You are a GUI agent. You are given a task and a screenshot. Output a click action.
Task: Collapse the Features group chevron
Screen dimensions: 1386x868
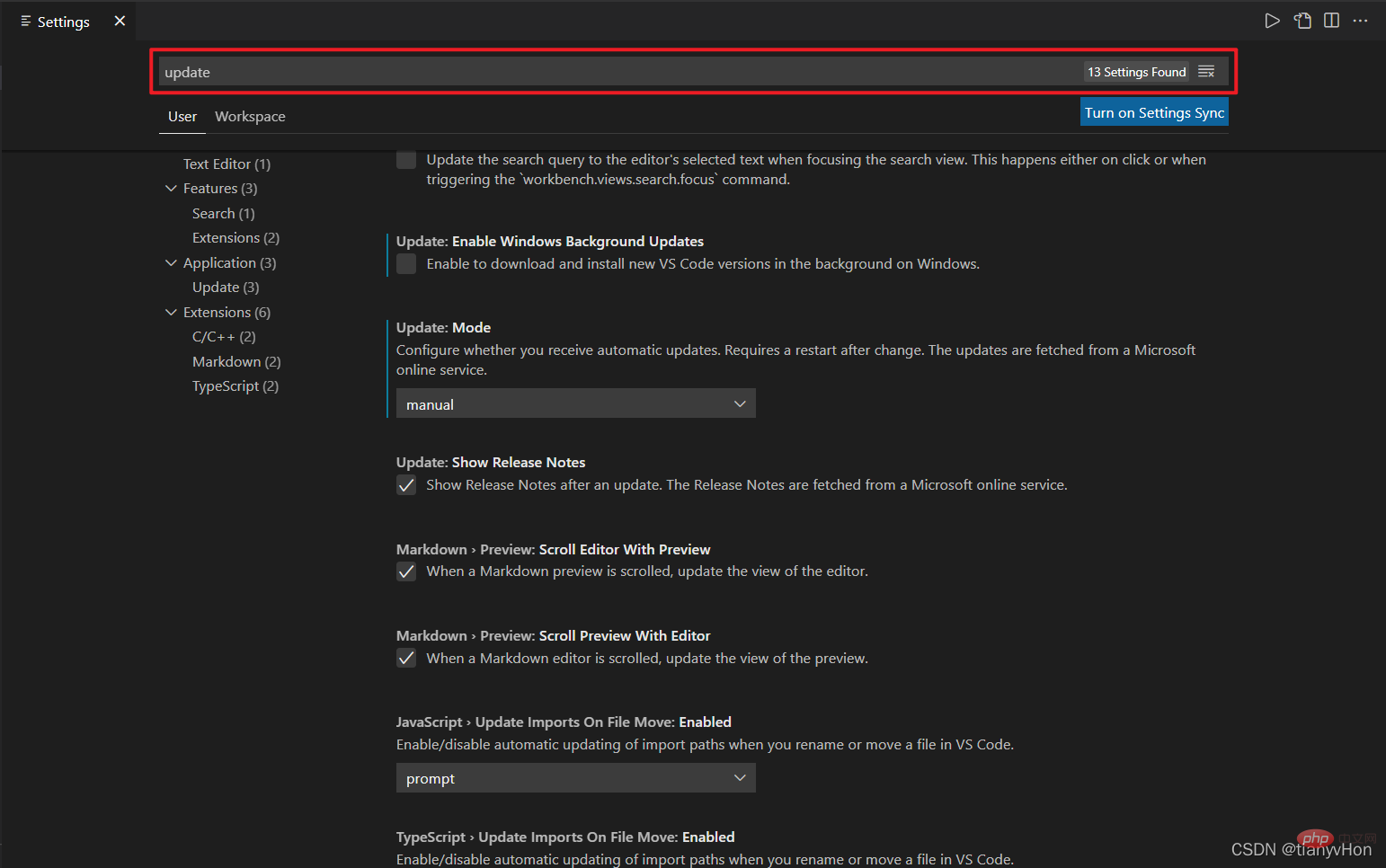pyautogui.click(x=172, y=189)
